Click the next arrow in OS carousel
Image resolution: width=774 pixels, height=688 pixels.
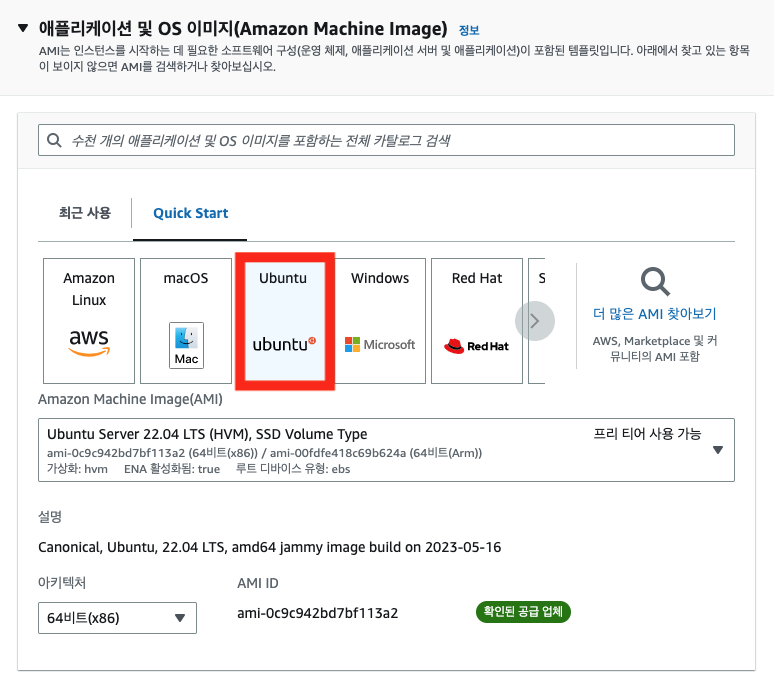(535, 321)
